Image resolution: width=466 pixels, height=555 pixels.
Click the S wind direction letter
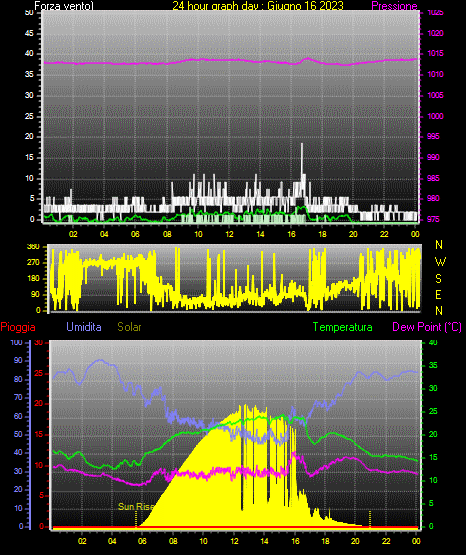point(438,279)
